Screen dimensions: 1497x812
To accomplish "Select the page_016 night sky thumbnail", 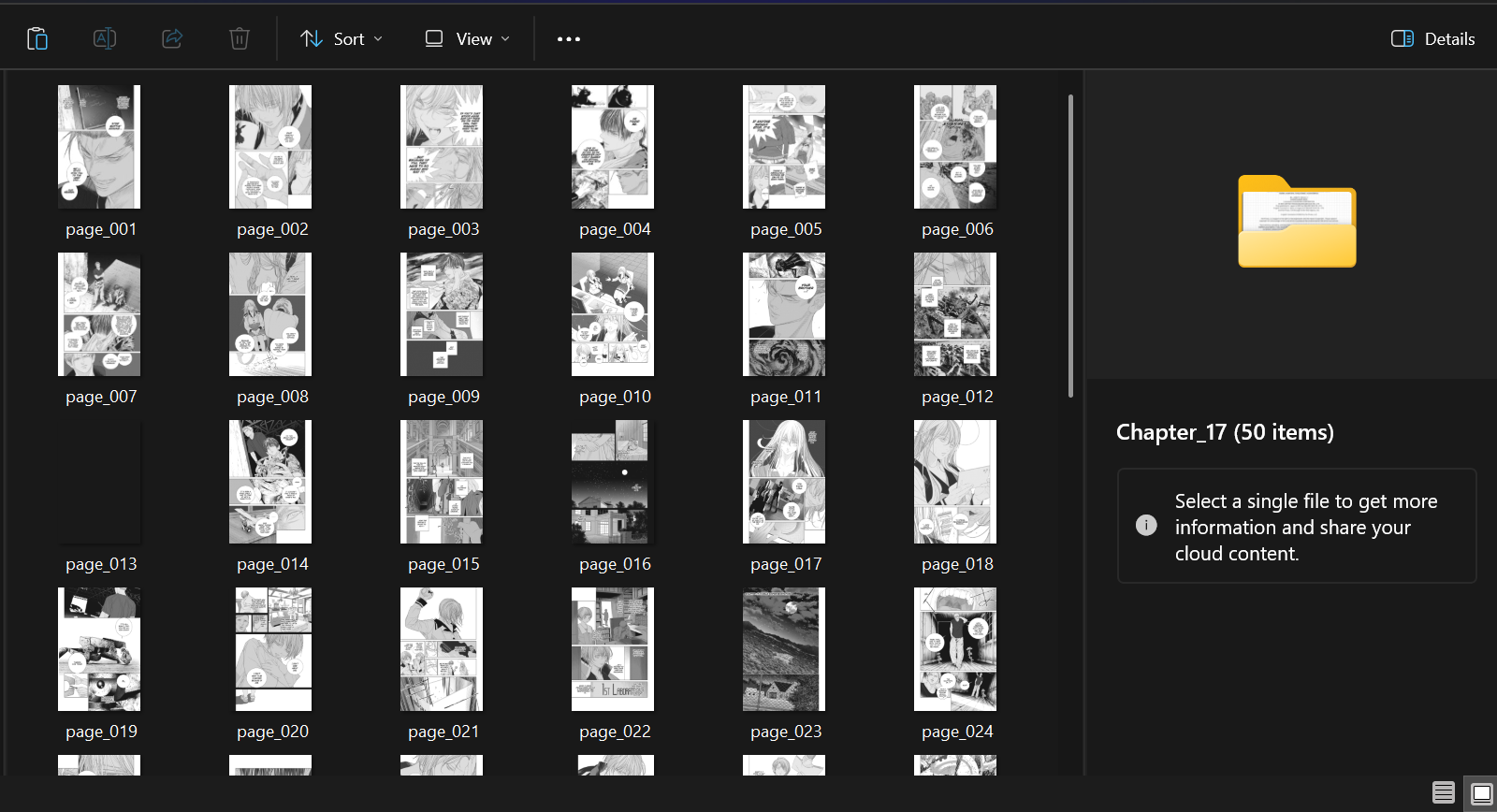I will click(x=613, y=482).
